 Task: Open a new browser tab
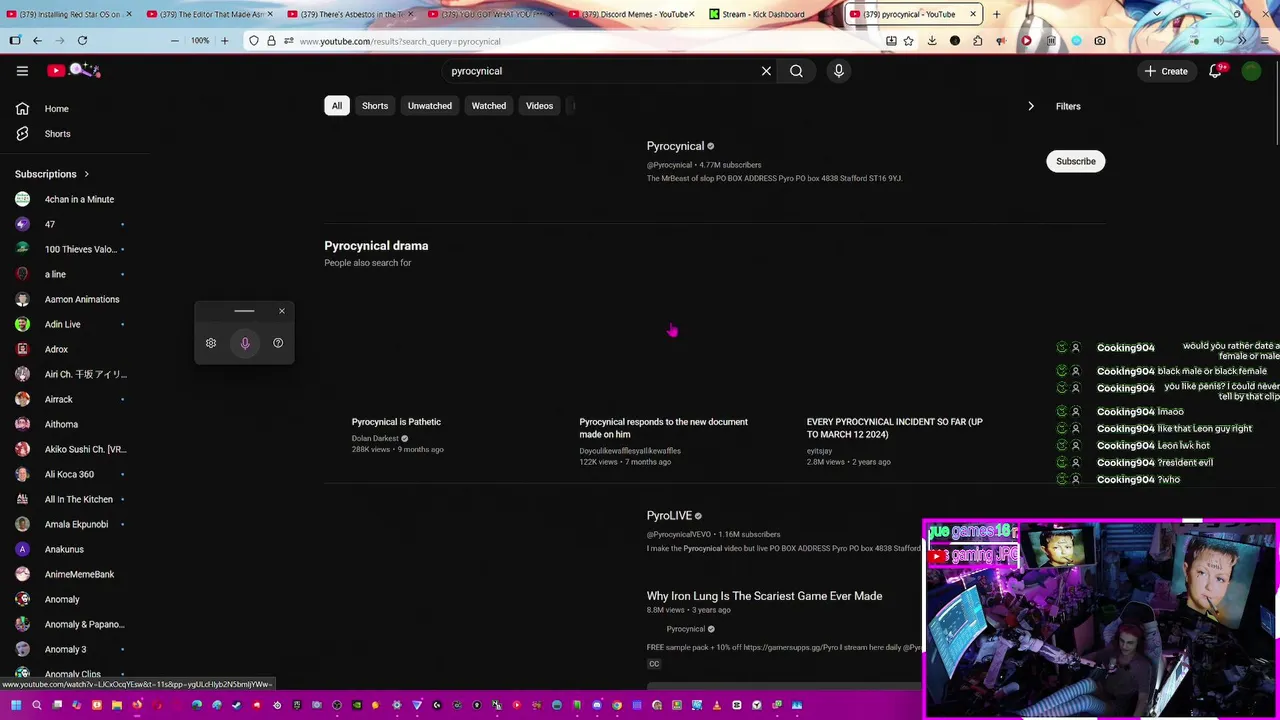click(x=996, y=14)
